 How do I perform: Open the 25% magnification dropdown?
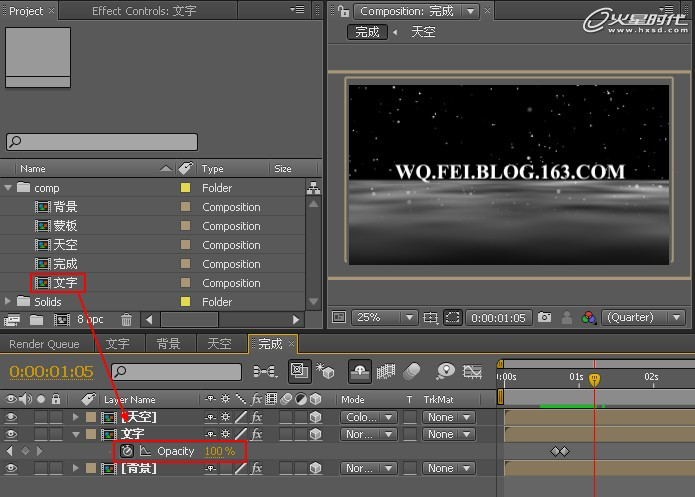coord(384,317)
